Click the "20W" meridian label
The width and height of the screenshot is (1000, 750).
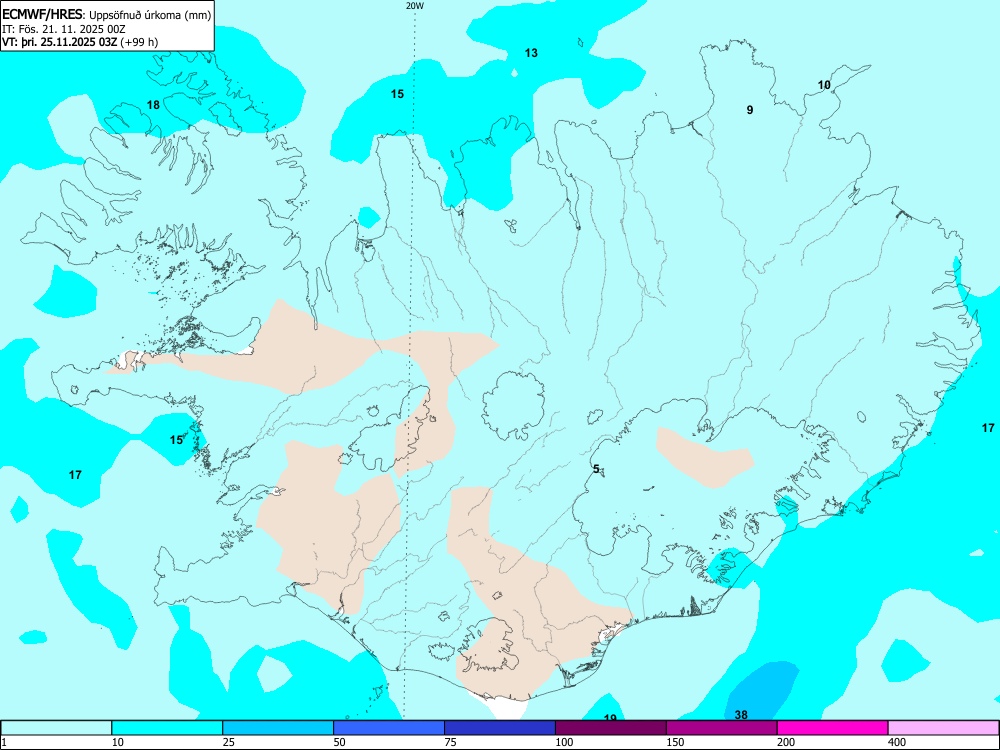[415, 6]
